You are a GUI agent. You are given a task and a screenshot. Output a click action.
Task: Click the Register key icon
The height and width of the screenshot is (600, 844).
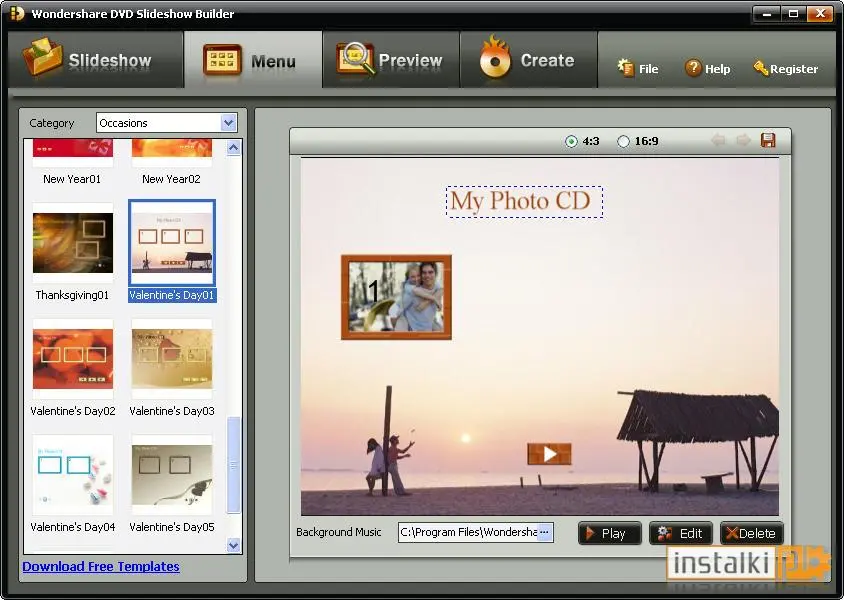[x=761, y=68]
